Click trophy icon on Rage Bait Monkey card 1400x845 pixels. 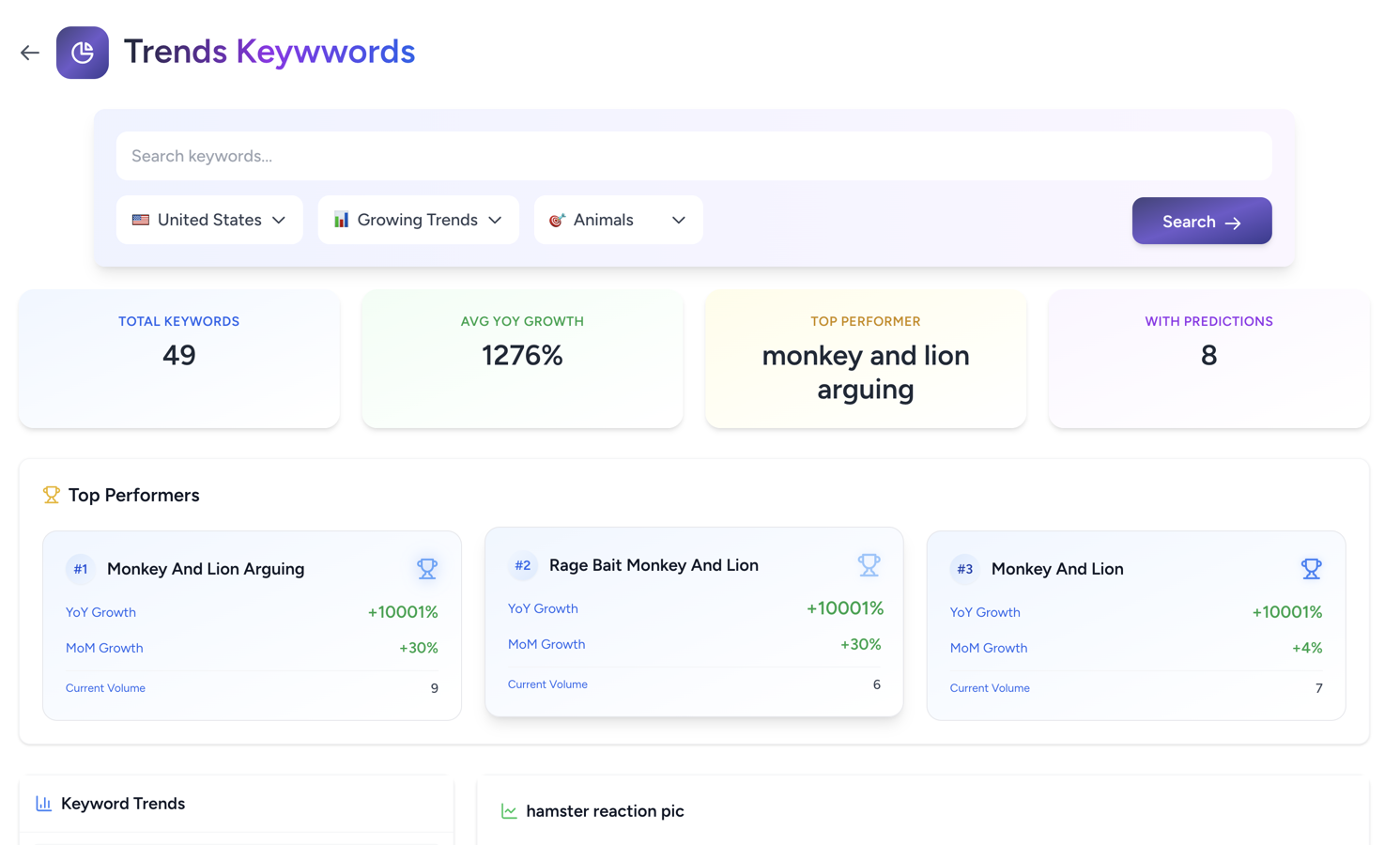[x=869, y=565]
